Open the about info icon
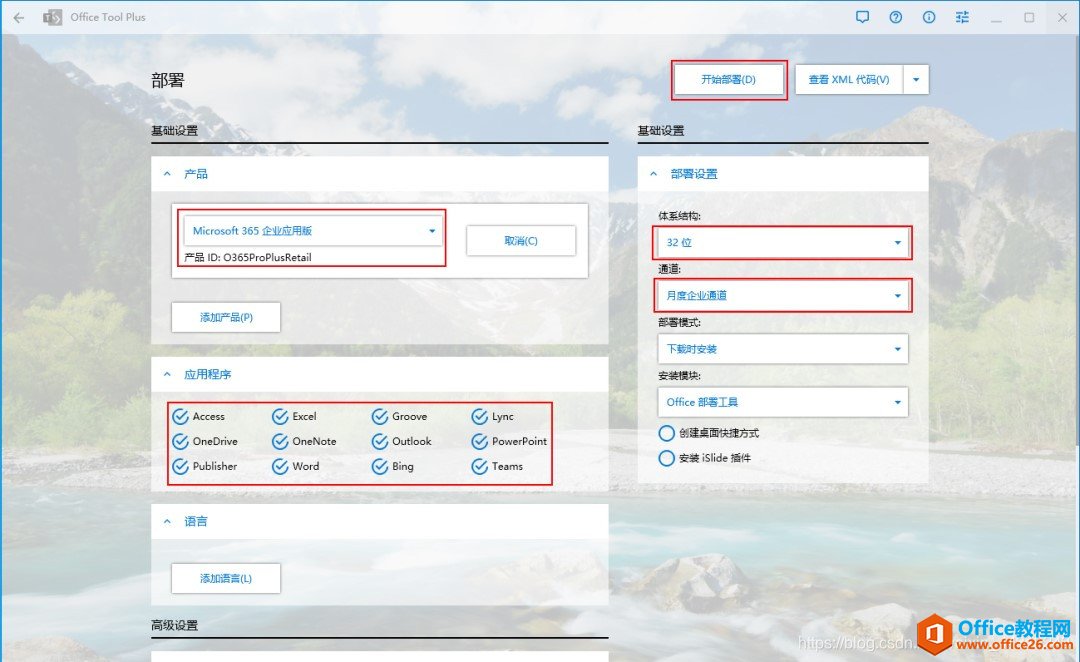This screenshot has height=662, width=1080. (x=929, y=17)
